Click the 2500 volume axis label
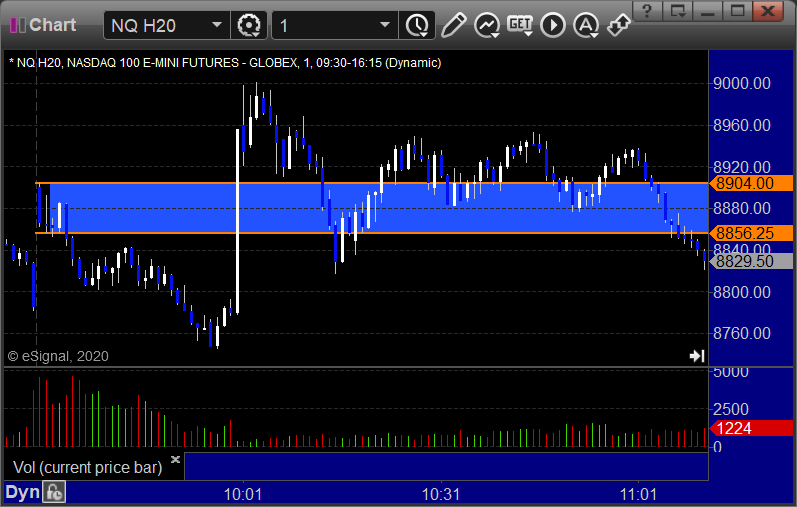Viewport: 797px width, 507px height. (x=731, y=409)
